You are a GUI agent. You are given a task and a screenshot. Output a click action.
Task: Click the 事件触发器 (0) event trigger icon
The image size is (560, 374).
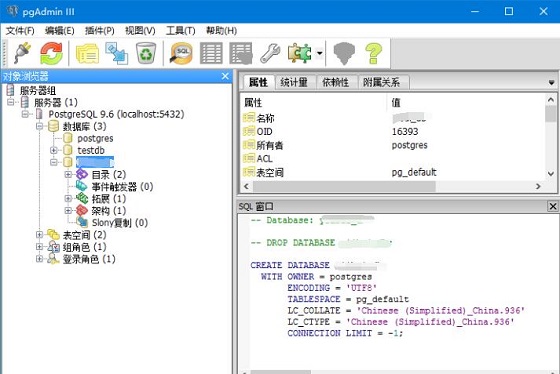82,186
